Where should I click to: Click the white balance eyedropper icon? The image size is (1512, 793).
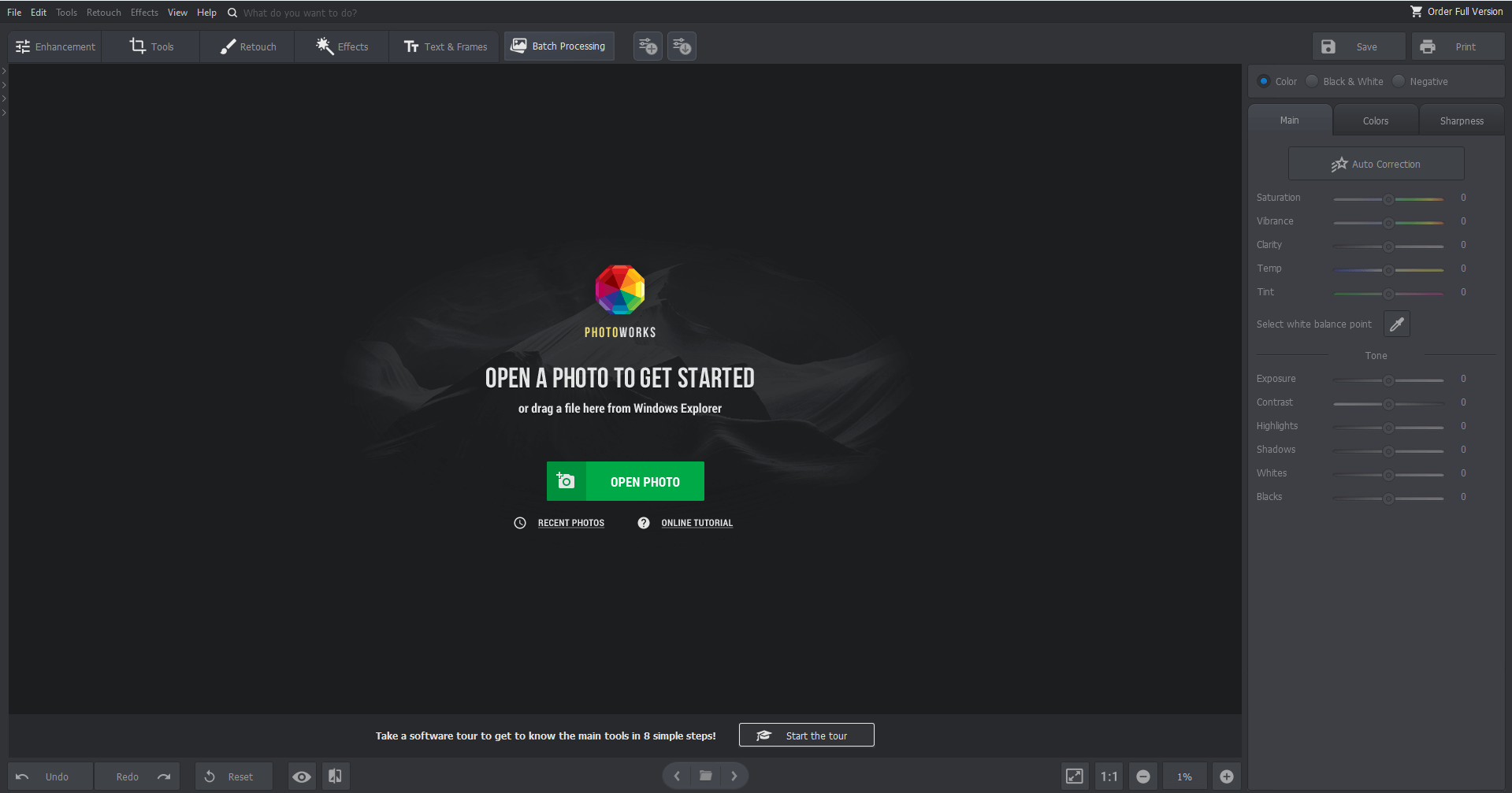pyautogui.click(x=1396, y=324)
